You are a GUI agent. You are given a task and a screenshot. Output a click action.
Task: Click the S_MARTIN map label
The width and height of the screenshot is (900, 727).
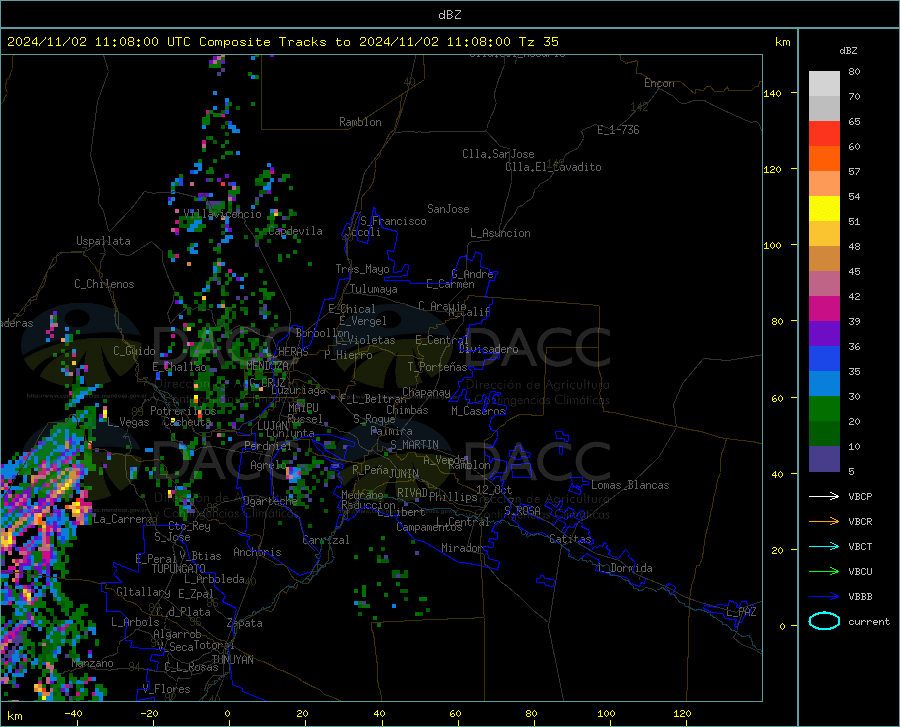[414, 445]
